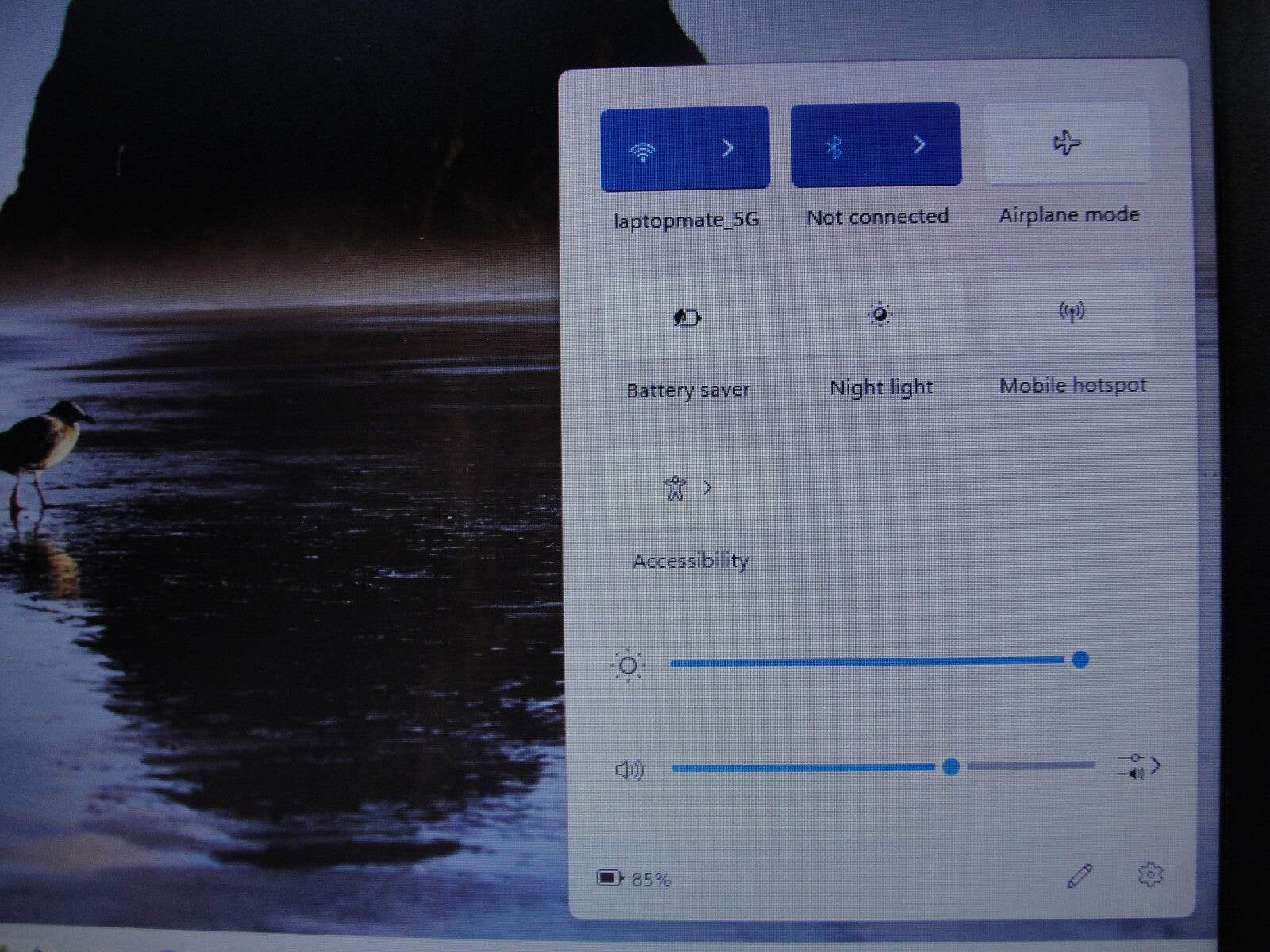The height and width of the screenshot is (952, 1270).
Task: Open the sound output selector
Action: click(x=1139, y=766)
